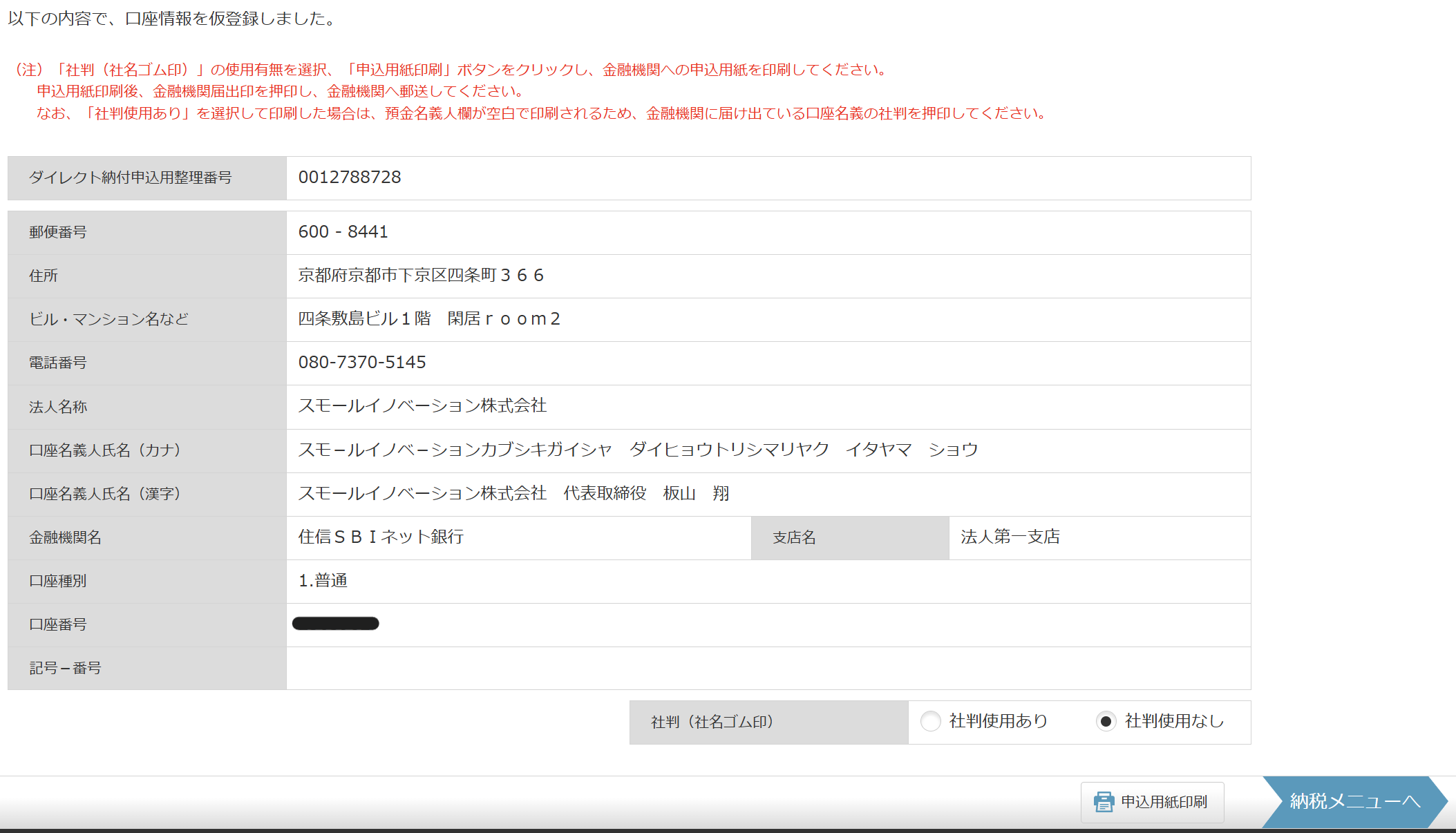Click kanji account holder name with 板山 翔
Viewport: 1456px width, 833px height.
click(x=513, y=494)
